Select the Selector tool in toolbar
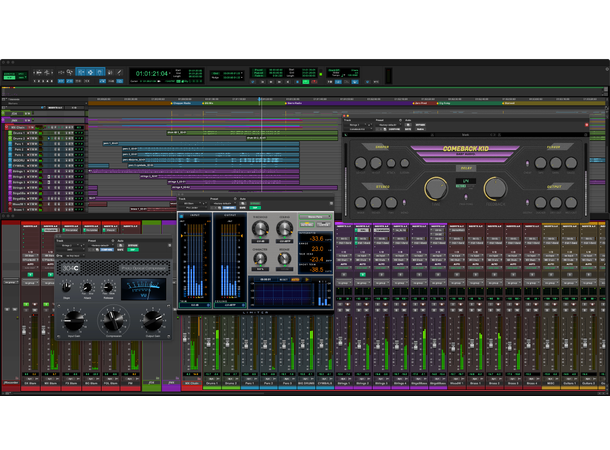The height and width of the screenshot is (450, 610). coord(90,72)
